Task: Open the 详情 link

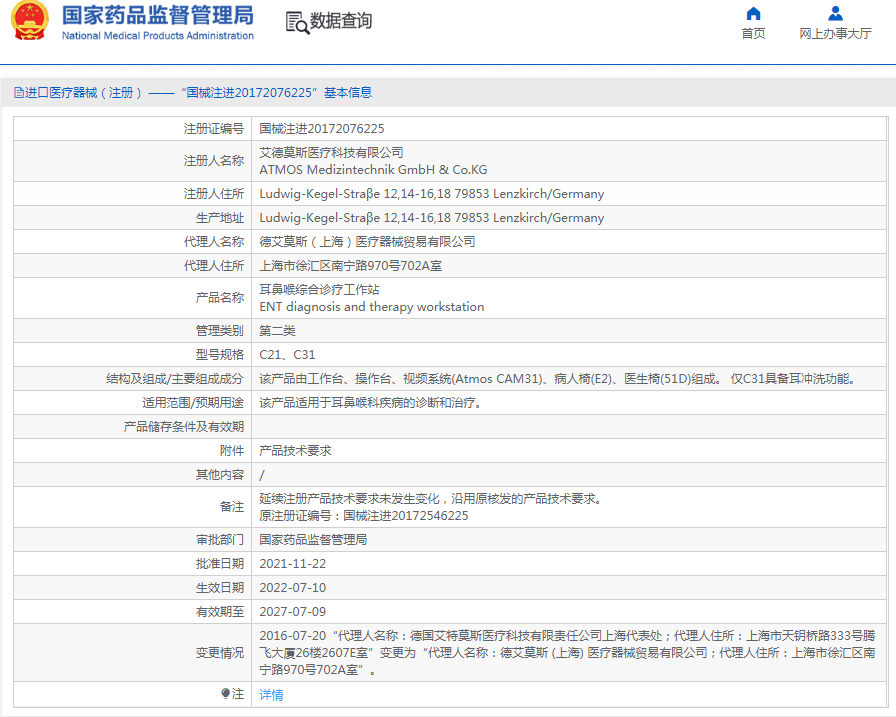Action: 271,695
